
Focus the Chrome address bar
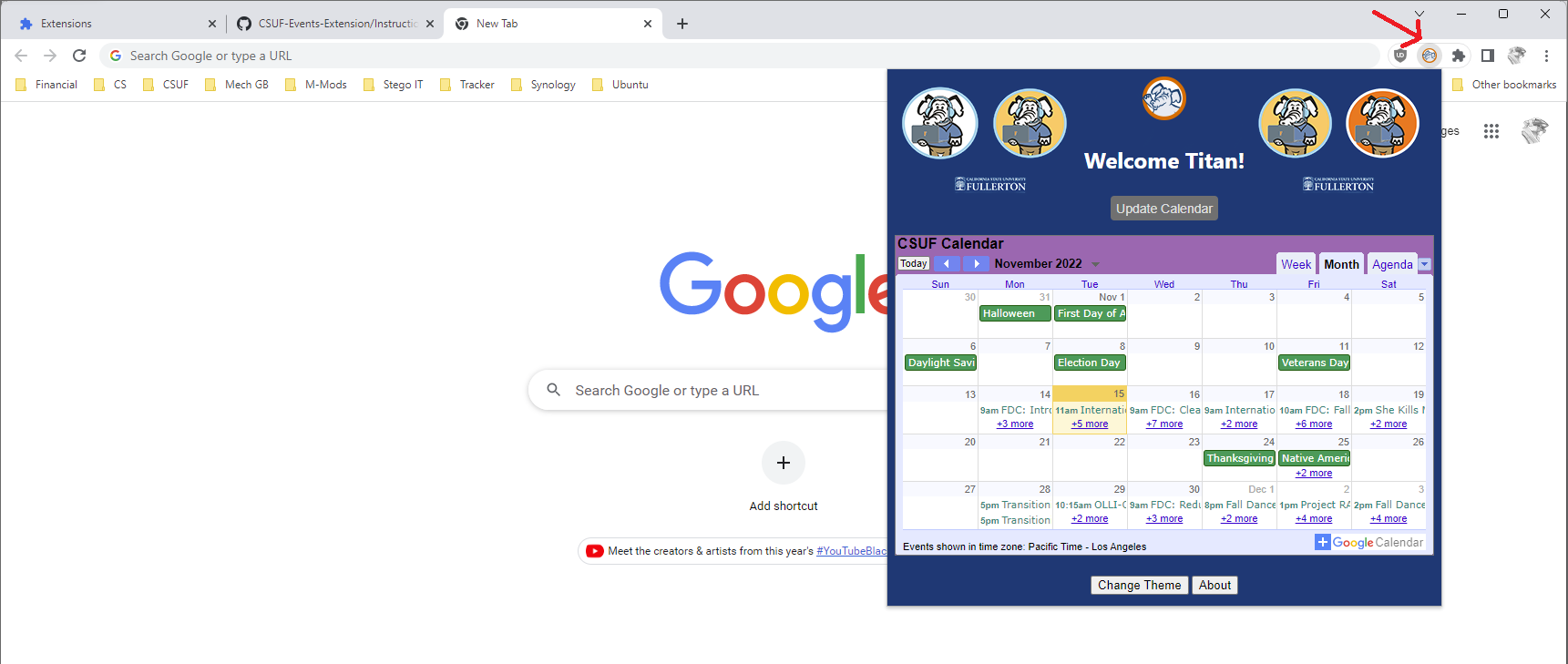coord(740,56)
